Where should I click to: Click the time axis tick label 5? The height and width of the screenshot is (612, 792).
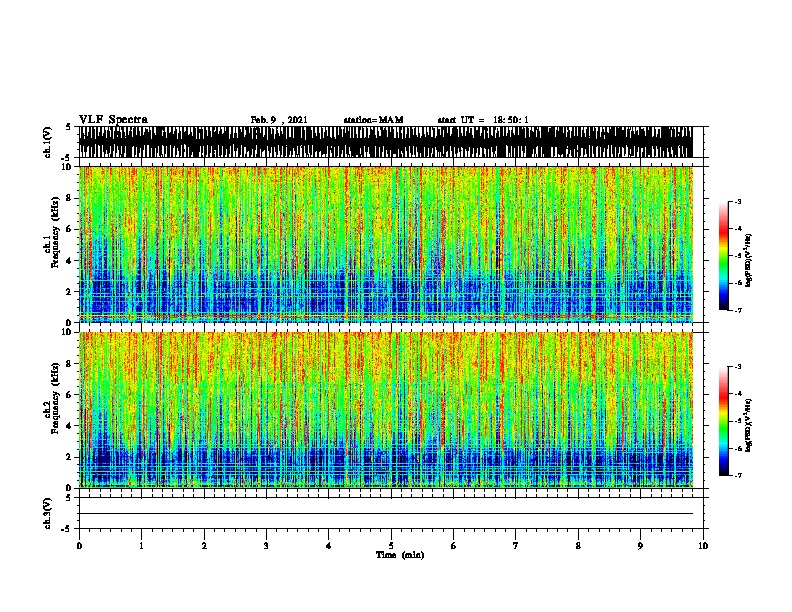pos(391,546)
